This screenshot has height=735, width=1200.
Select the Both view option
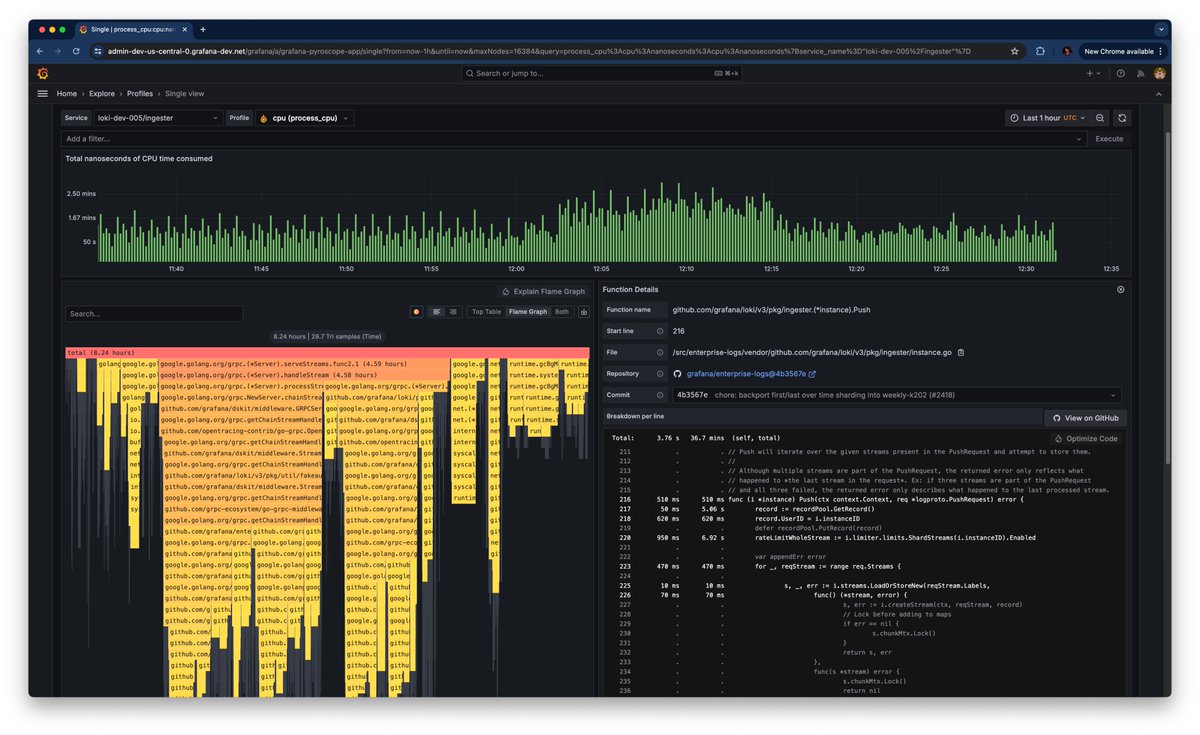[562, 312]
